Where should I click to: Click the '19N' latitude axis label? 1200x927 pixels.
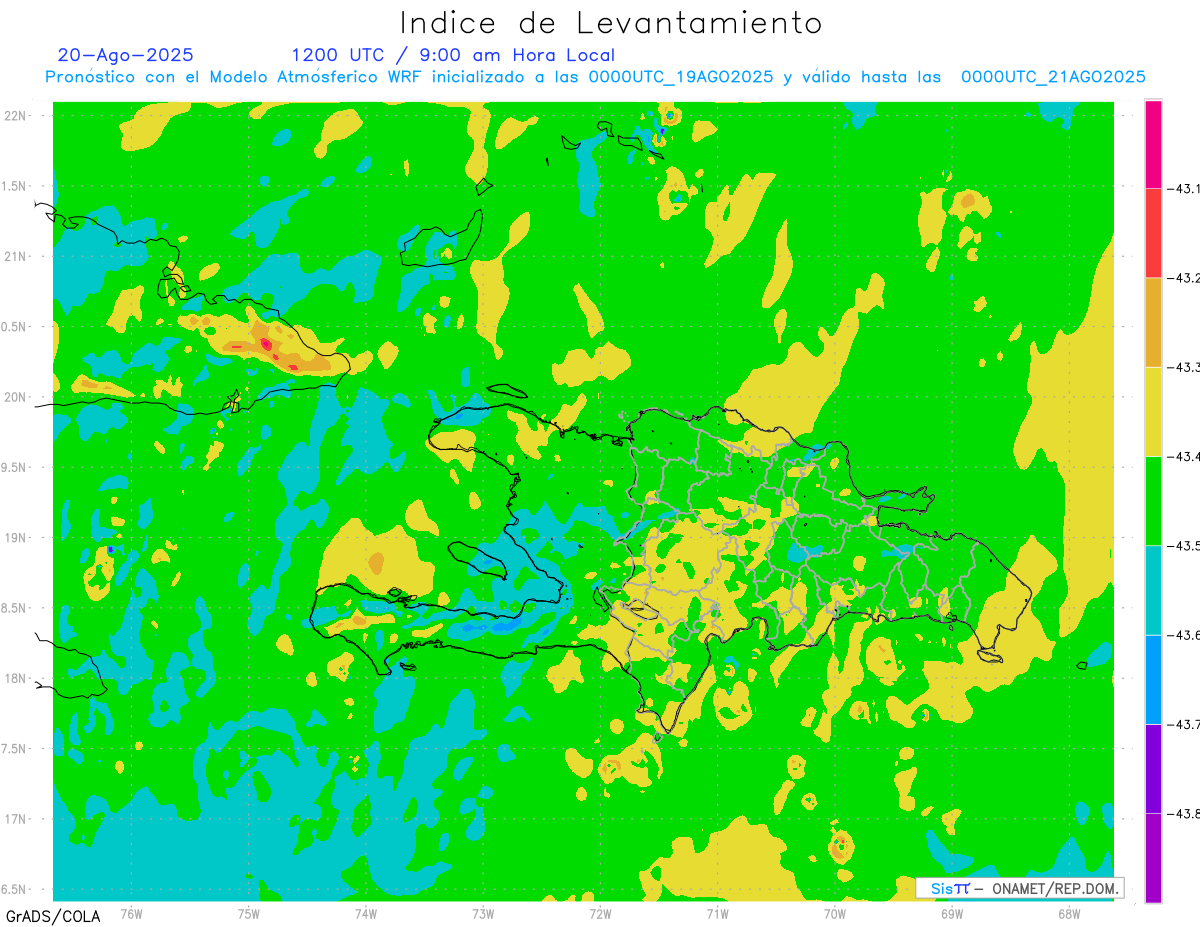(16, 538)
